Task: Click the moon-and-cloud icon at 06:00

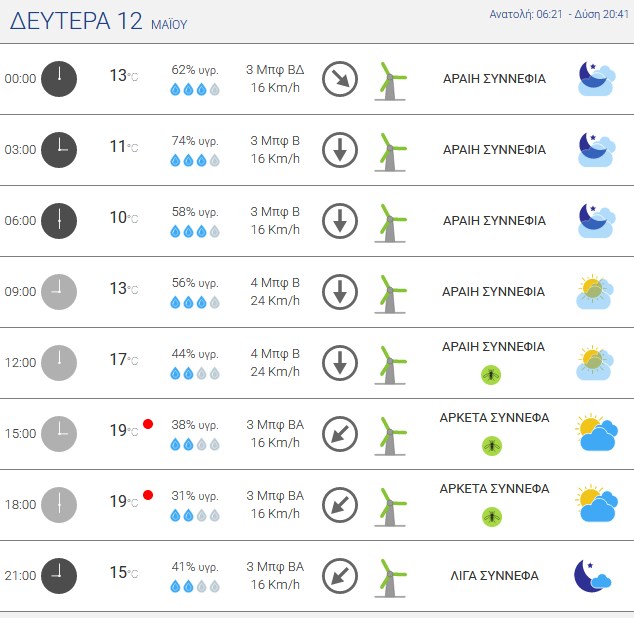Action: click(596, 220)
